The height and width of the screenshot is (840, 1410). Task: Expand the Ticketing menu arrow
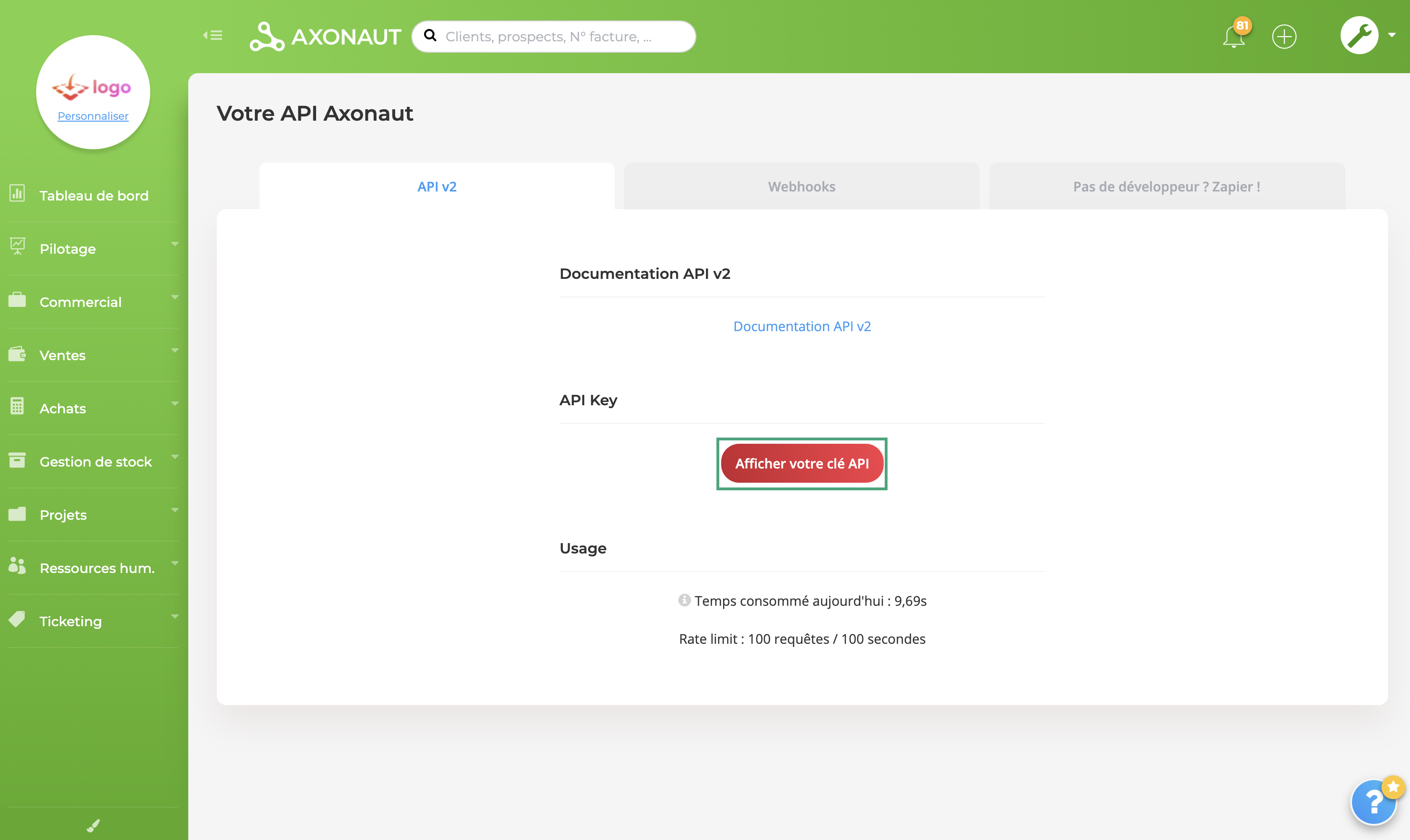click(x=174, y=616)
